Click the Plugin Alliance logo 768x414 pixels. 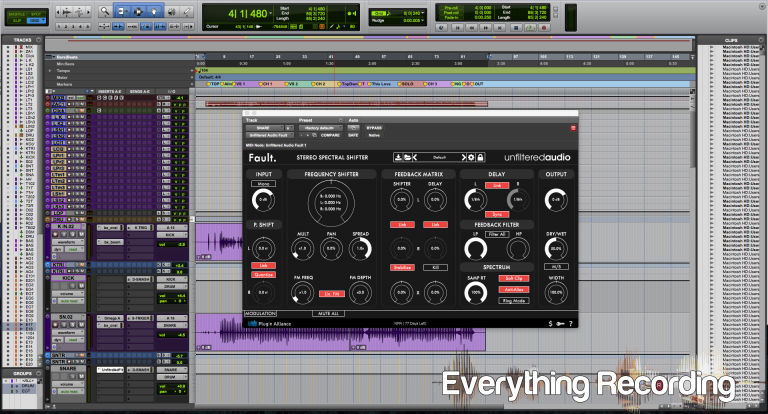(269, 323)
